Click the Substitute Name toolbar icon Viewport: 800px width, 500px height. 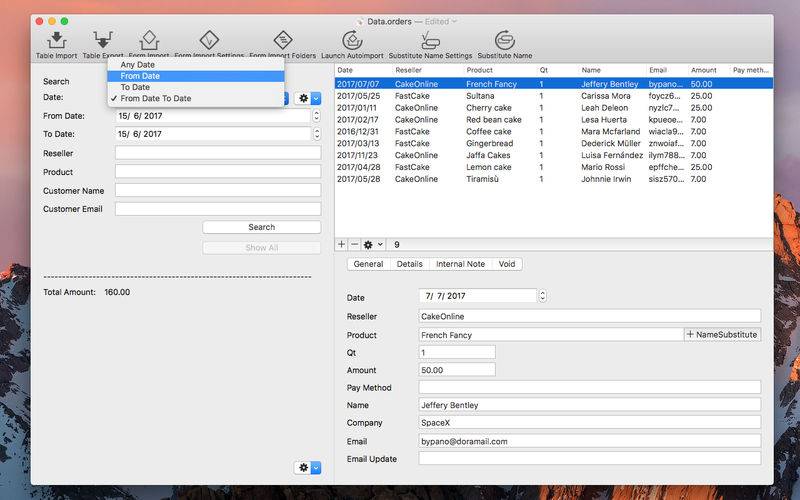coord(504,41)
